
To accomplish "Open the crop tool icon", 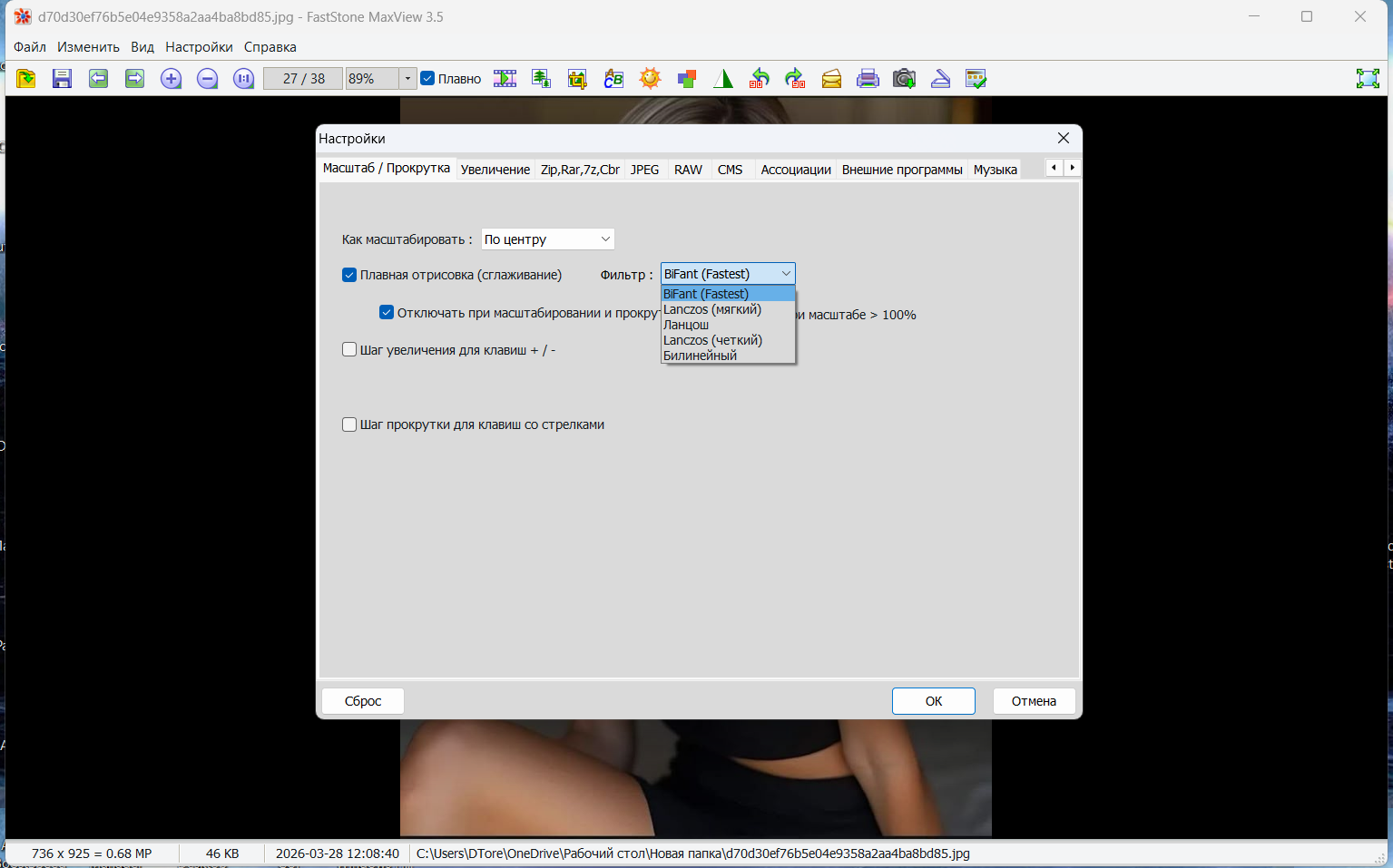I will [577, 79].
